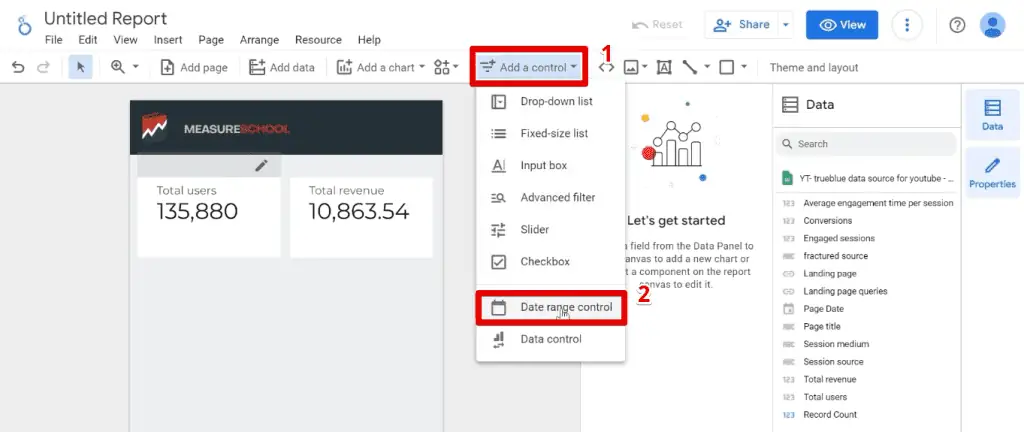Open the Properties panel tab
Image resolution: width=1024 pixels, height=432 pixels.
[x=992, y=172]
